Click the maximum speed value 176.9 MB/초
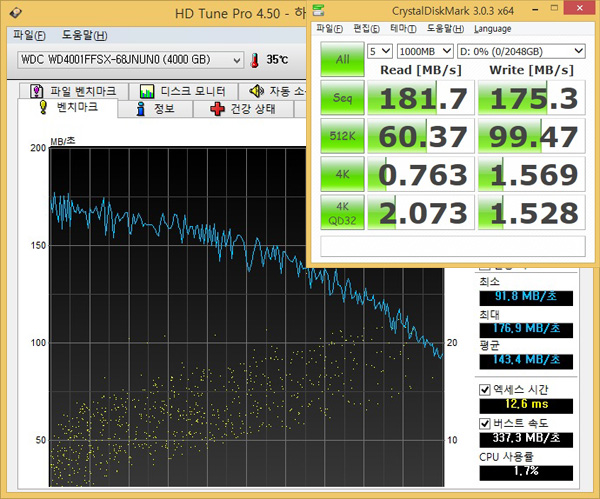 (526, 329)
